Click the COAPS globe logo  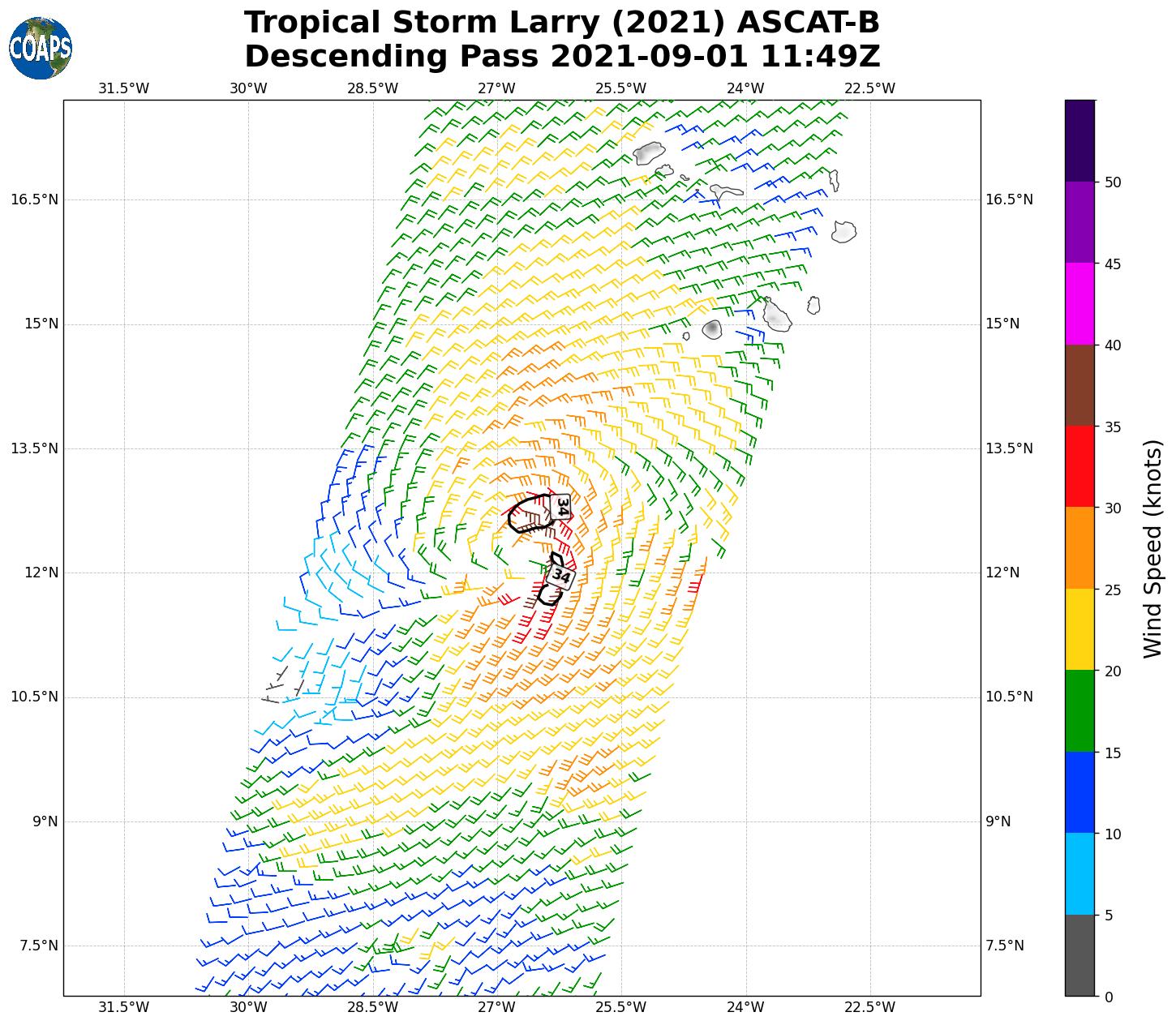tap(41, 49)
